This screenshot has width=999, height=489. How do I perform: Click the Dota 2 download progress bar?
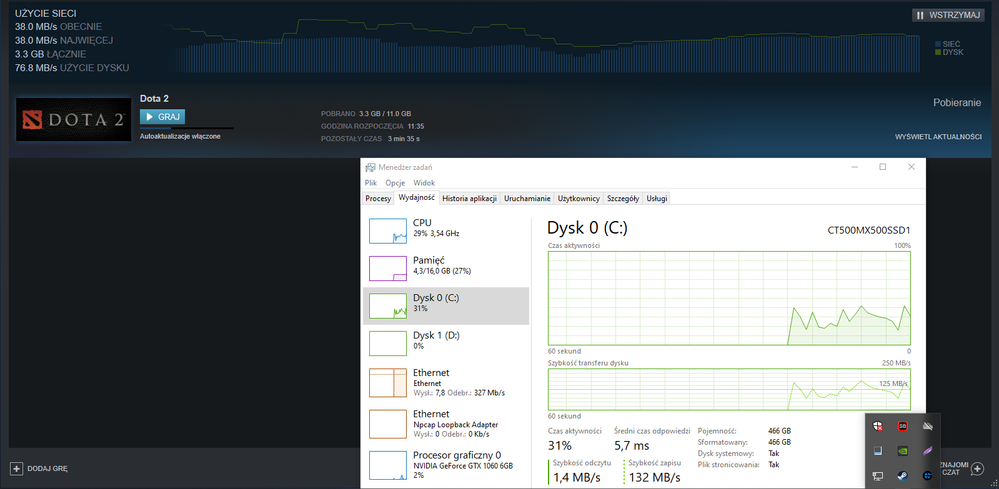(x=187, y=128)
